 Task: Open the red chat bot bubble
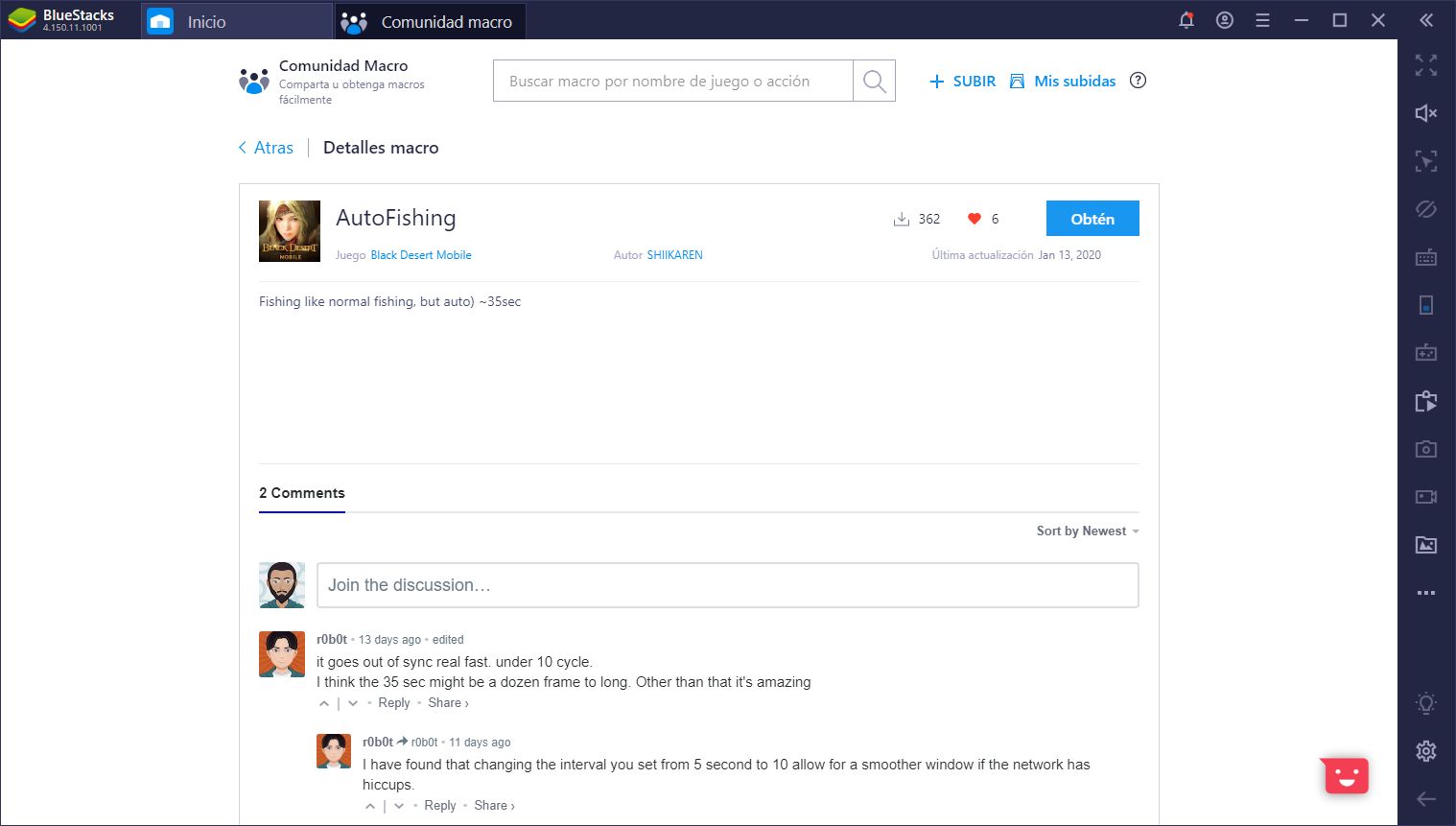[x=1346, y=776]
